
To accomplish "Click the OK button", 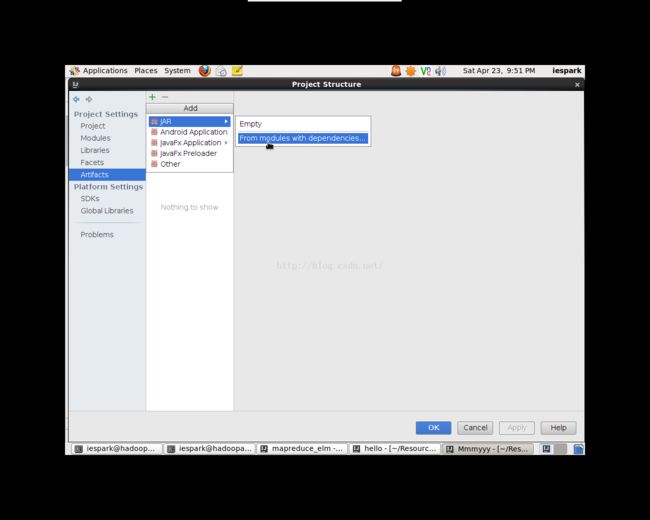I will 433,428.
